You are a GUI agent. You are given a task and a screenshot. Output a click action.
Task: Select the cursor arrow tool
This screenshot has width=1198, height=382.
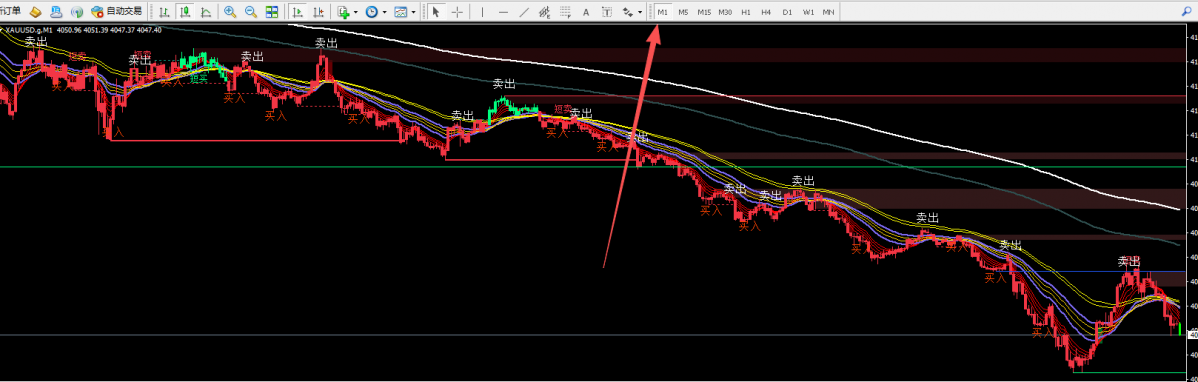coord(436,11)
